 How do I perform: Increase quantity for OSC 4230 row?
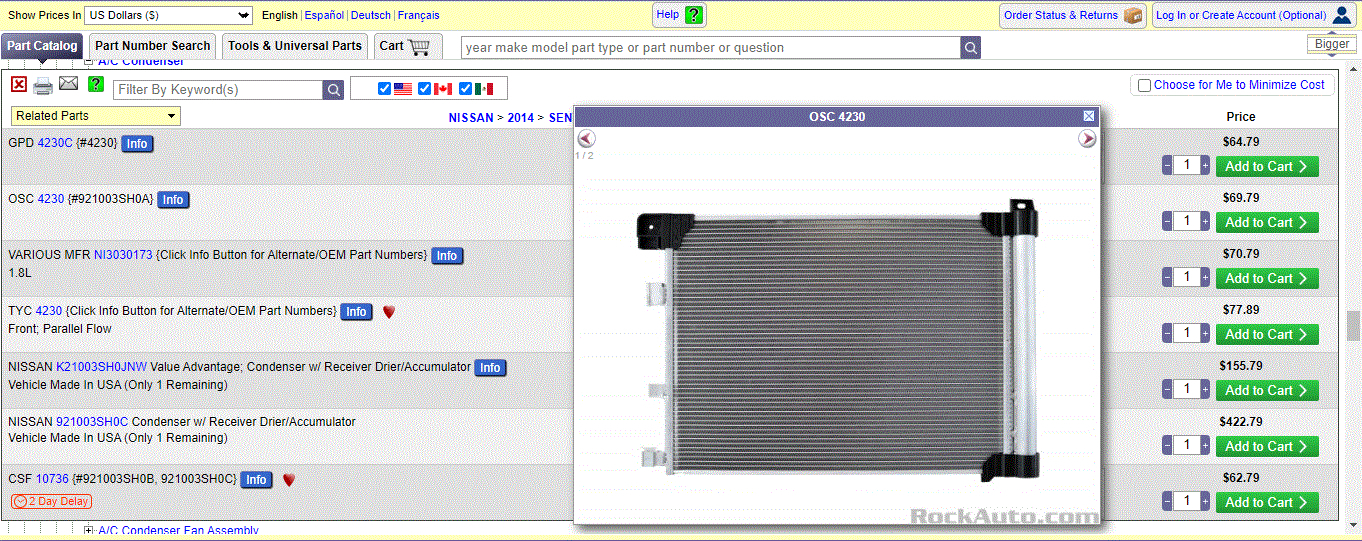tap(1205, 222)
